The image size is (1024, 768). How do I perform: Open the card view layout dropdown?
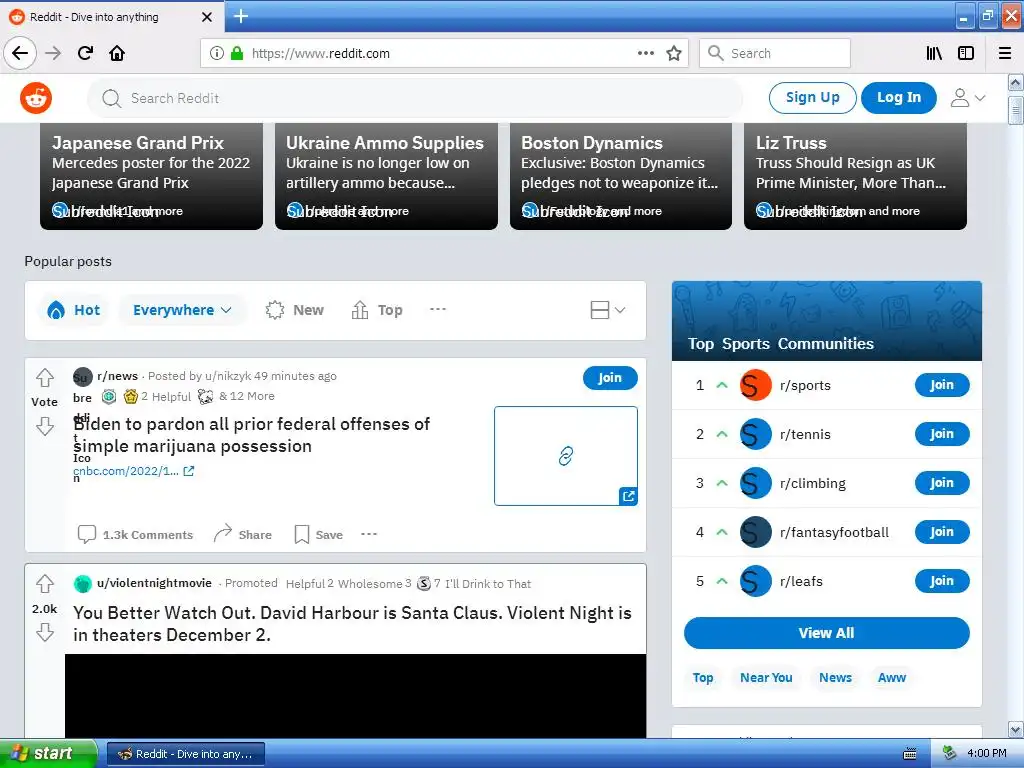pos(607,310)
